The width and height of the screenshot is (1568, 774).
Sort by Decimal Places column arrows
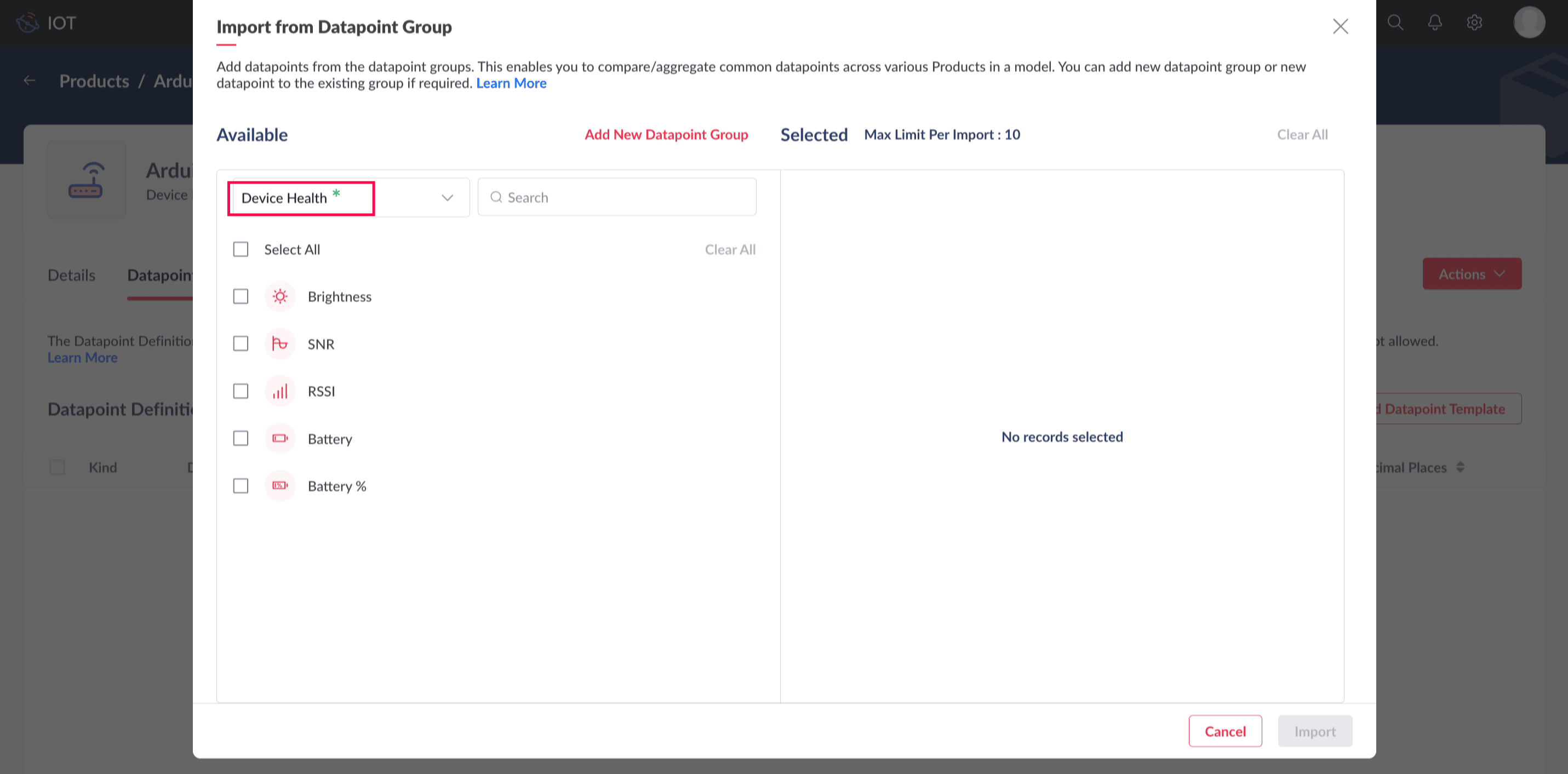pos(1460,467)
